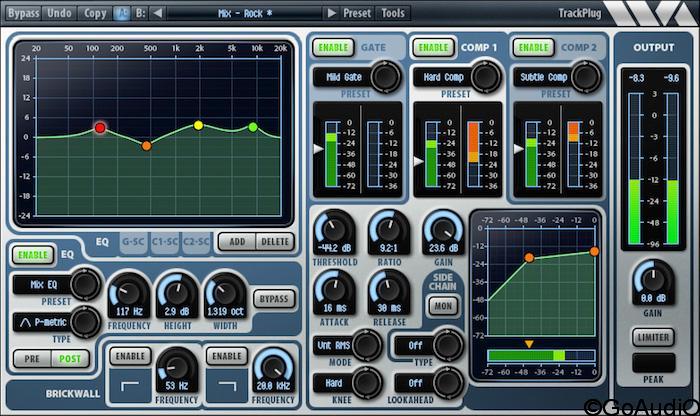Select the yellow EQ band node
The width and height of the screenshot is (700, 416).
pyautogui.click(x=199, y=125)
